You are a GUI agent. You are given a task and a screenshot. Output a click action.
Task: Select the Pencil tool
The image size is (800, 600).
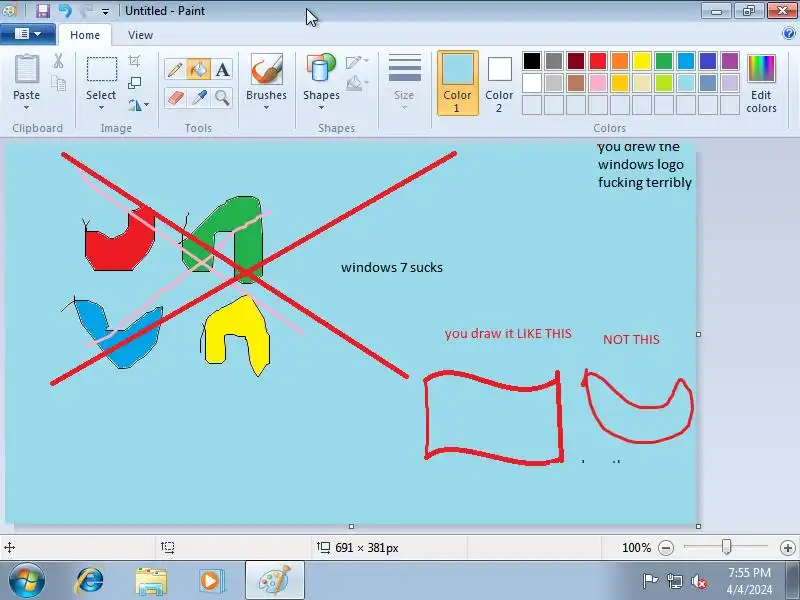coord(175,69)
